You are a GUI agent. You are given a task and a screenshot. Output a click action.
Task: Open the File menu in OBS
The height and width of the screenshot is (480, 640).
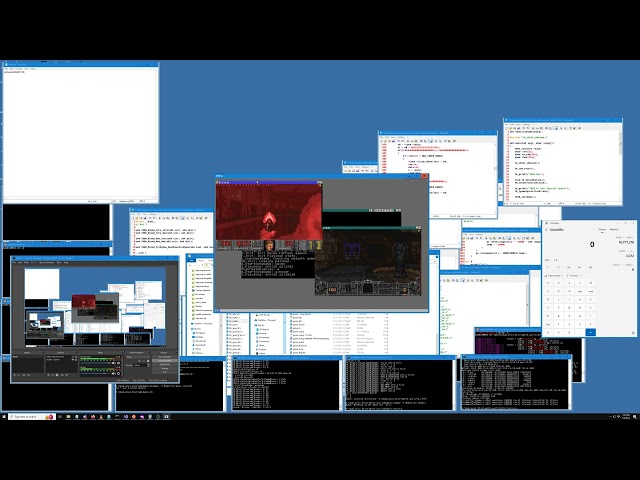(x=14, y=262)
